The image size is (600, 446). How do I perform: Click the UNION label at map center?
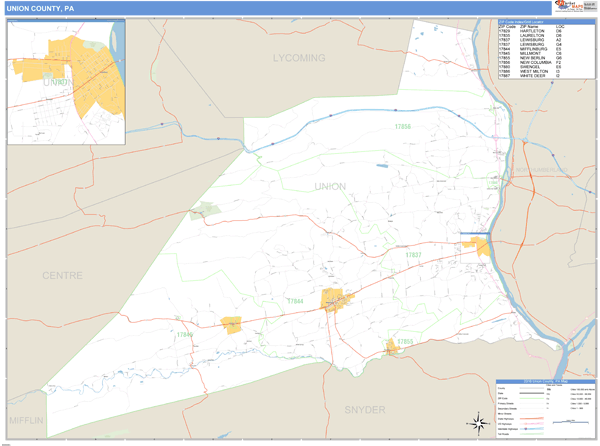pyautogui.click(x=330, y=187)
